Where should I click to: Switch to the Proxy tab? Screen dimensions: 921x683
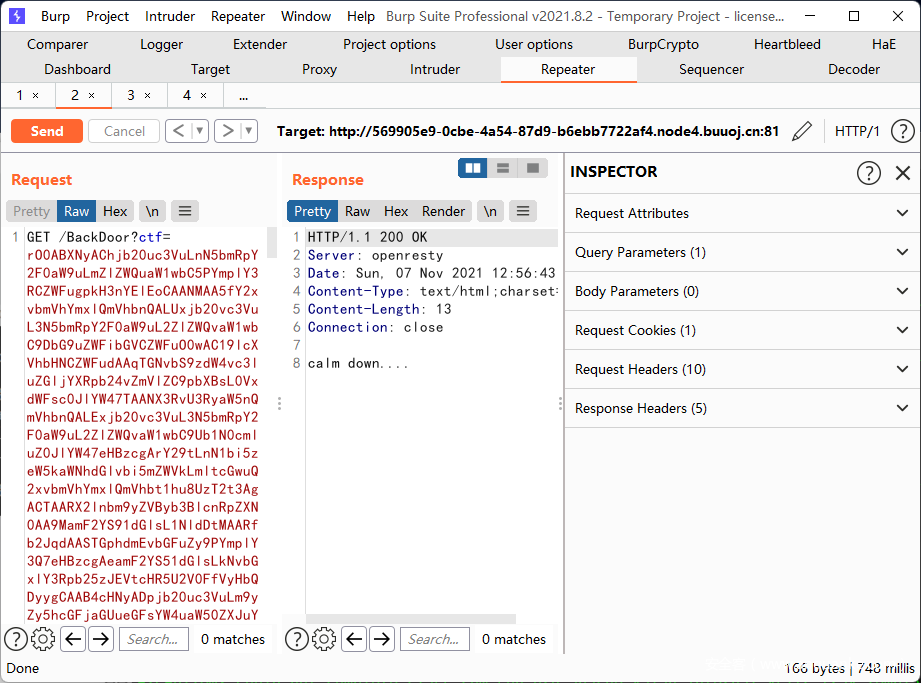(x=320, y=69)
